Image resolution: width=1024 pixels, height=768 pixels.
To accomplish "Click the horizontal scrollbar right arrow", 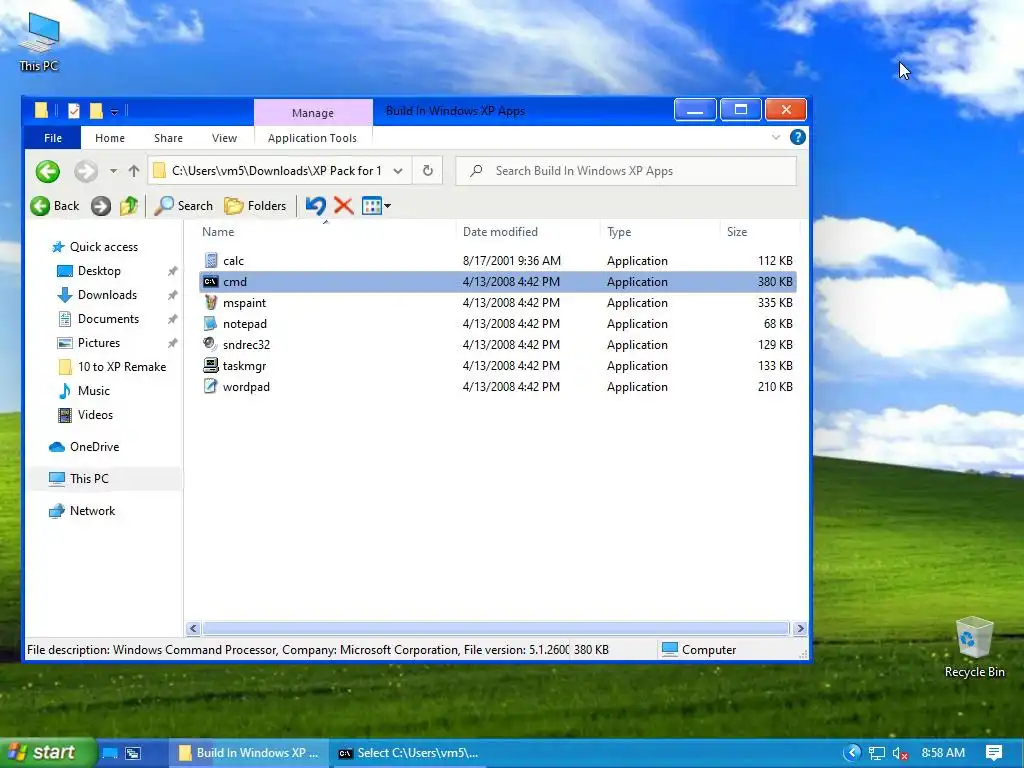I will click(800, 628).
